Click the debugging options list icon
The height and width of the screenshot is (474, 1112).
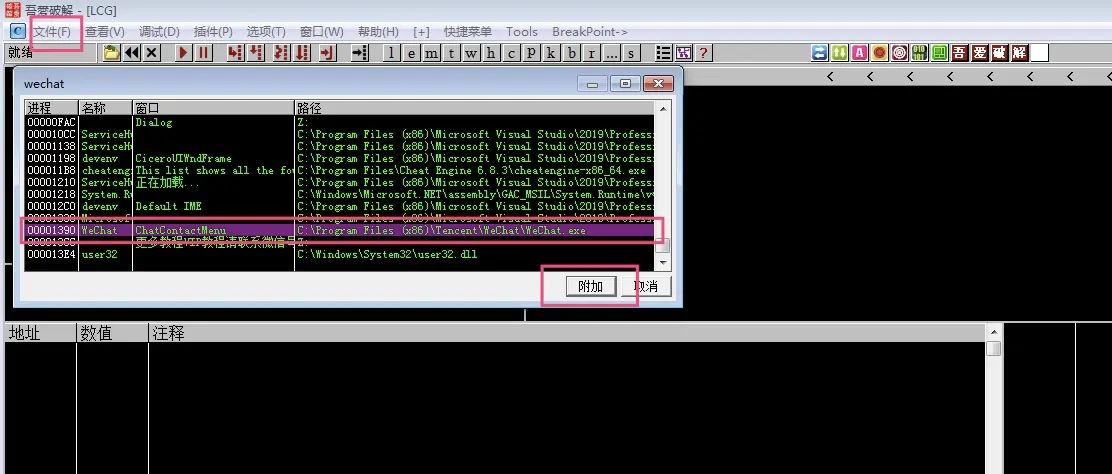point(664,53)
